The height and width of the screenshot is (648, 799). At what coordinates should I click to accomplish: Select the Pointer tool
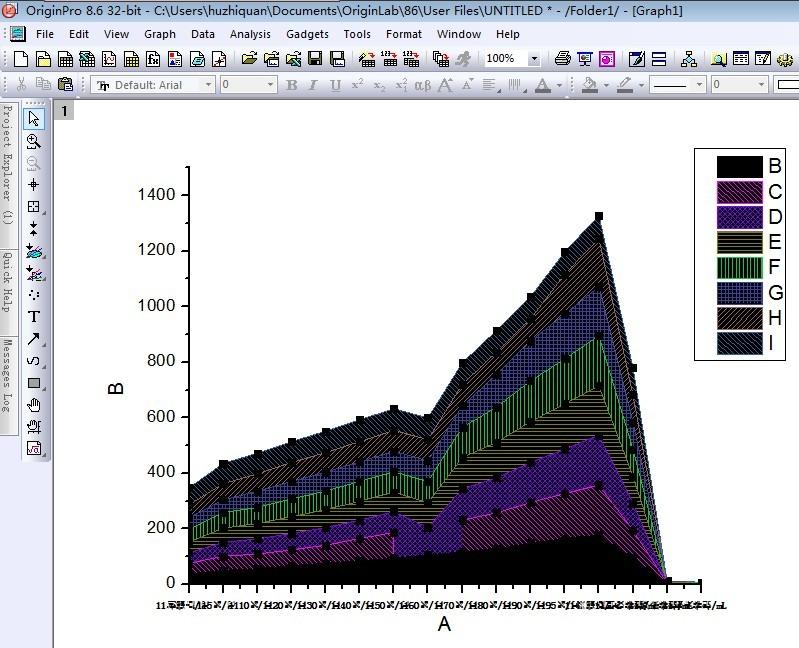(x=34, y=119)
